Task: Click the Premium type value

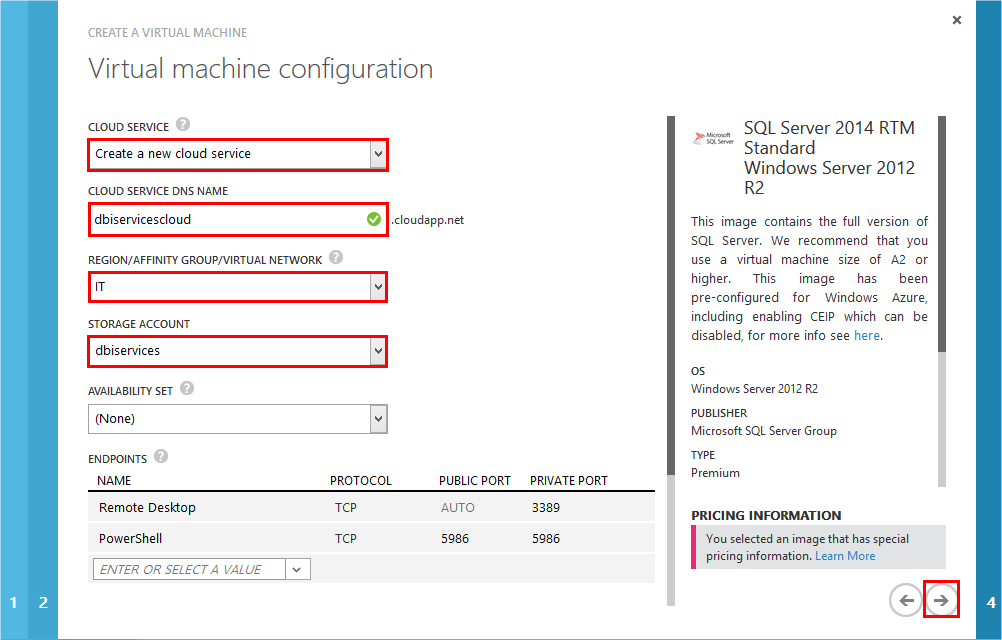Action: click(715, 473)
